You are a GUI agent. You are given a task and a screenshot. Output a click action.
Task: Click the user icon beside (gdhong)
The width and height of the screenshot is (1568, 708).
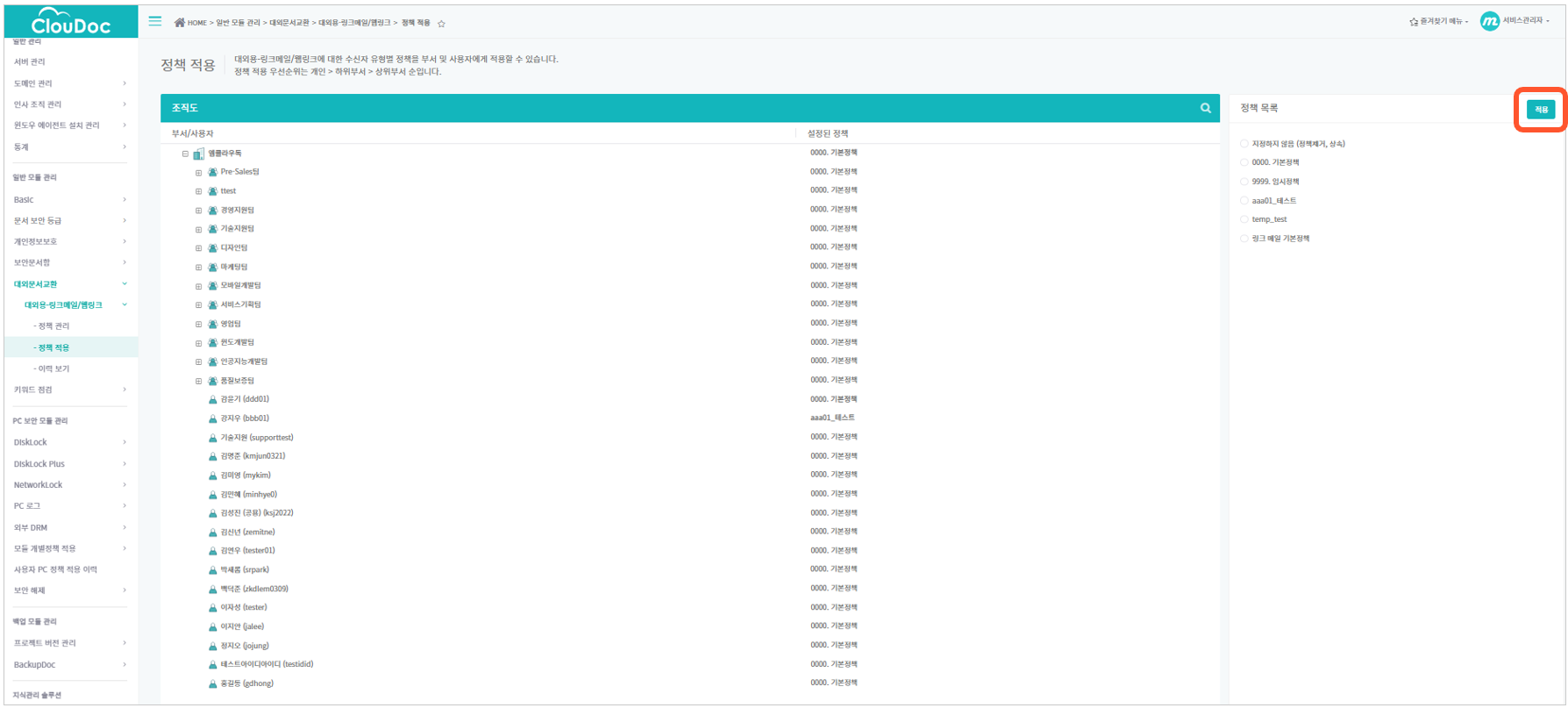(212, 683)
